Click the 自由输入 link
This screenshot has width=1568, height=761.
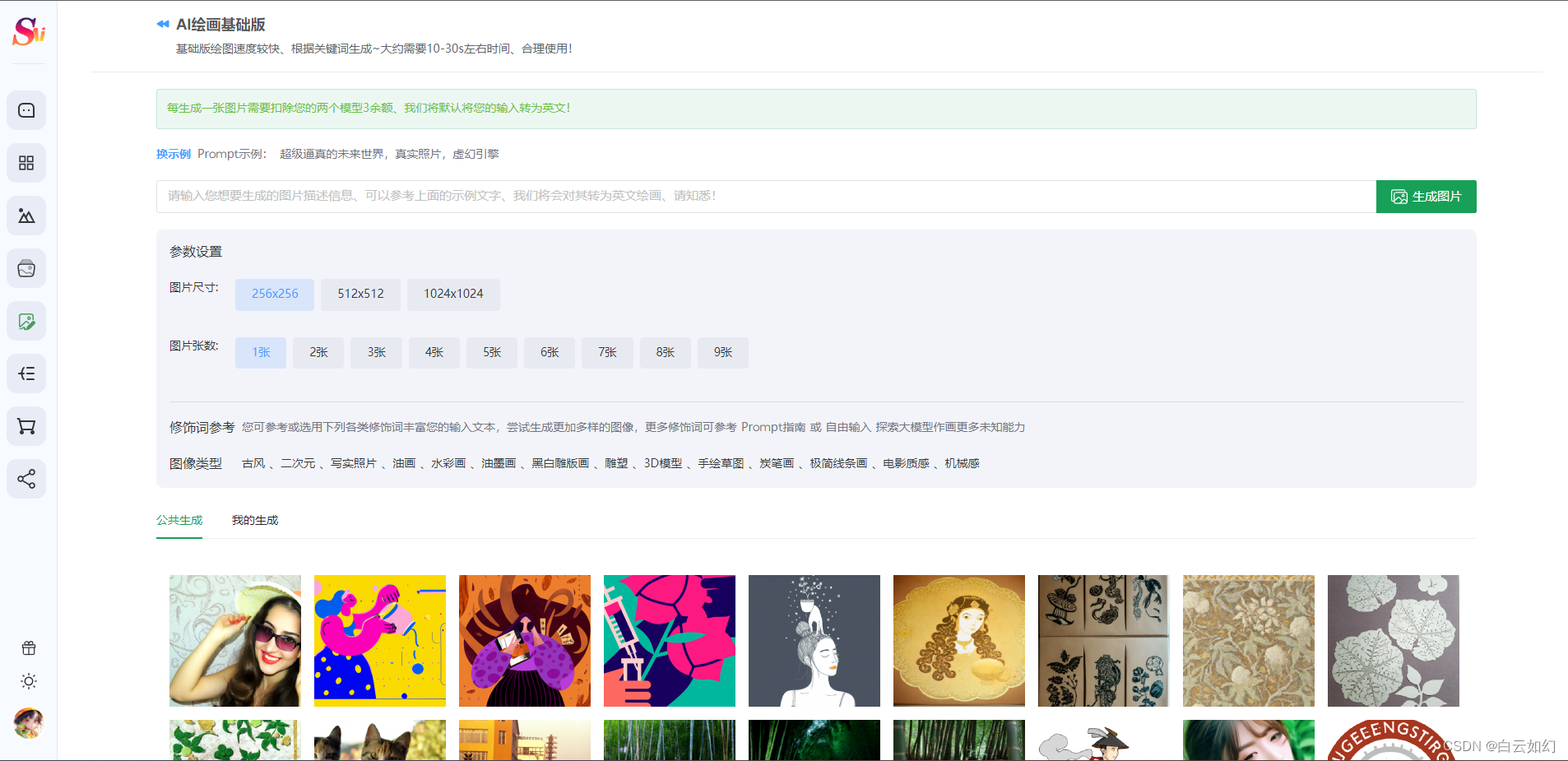pos(848,427)
